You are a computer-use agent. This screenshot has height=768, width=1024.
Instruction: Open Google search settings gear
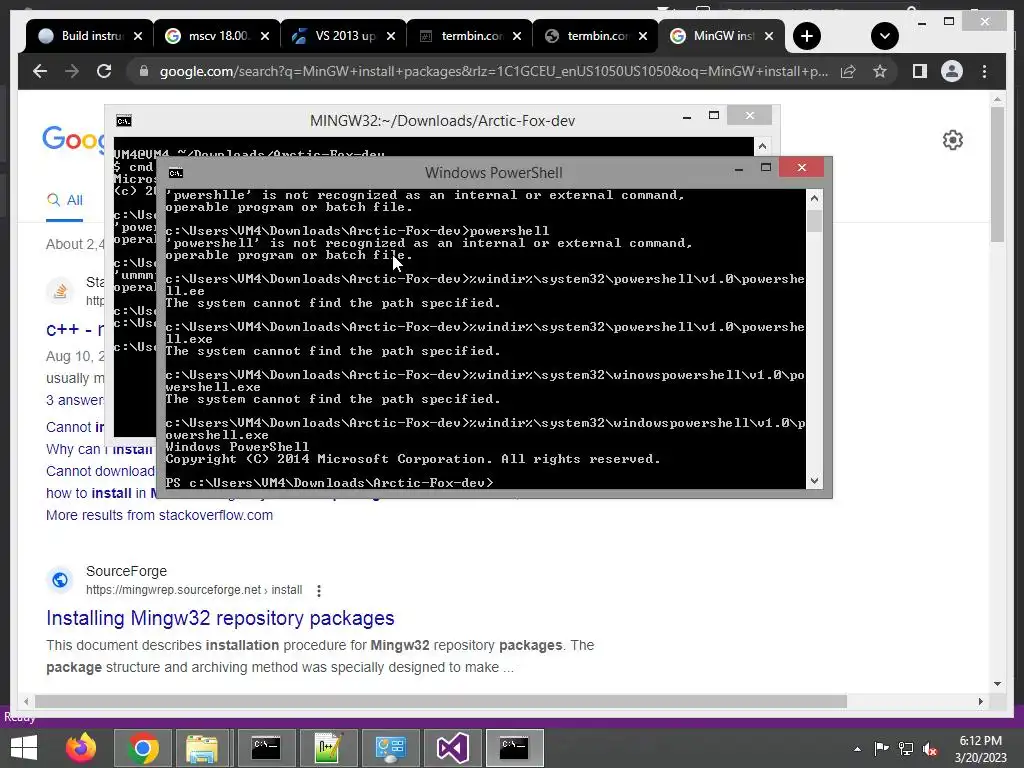[953, 140]
